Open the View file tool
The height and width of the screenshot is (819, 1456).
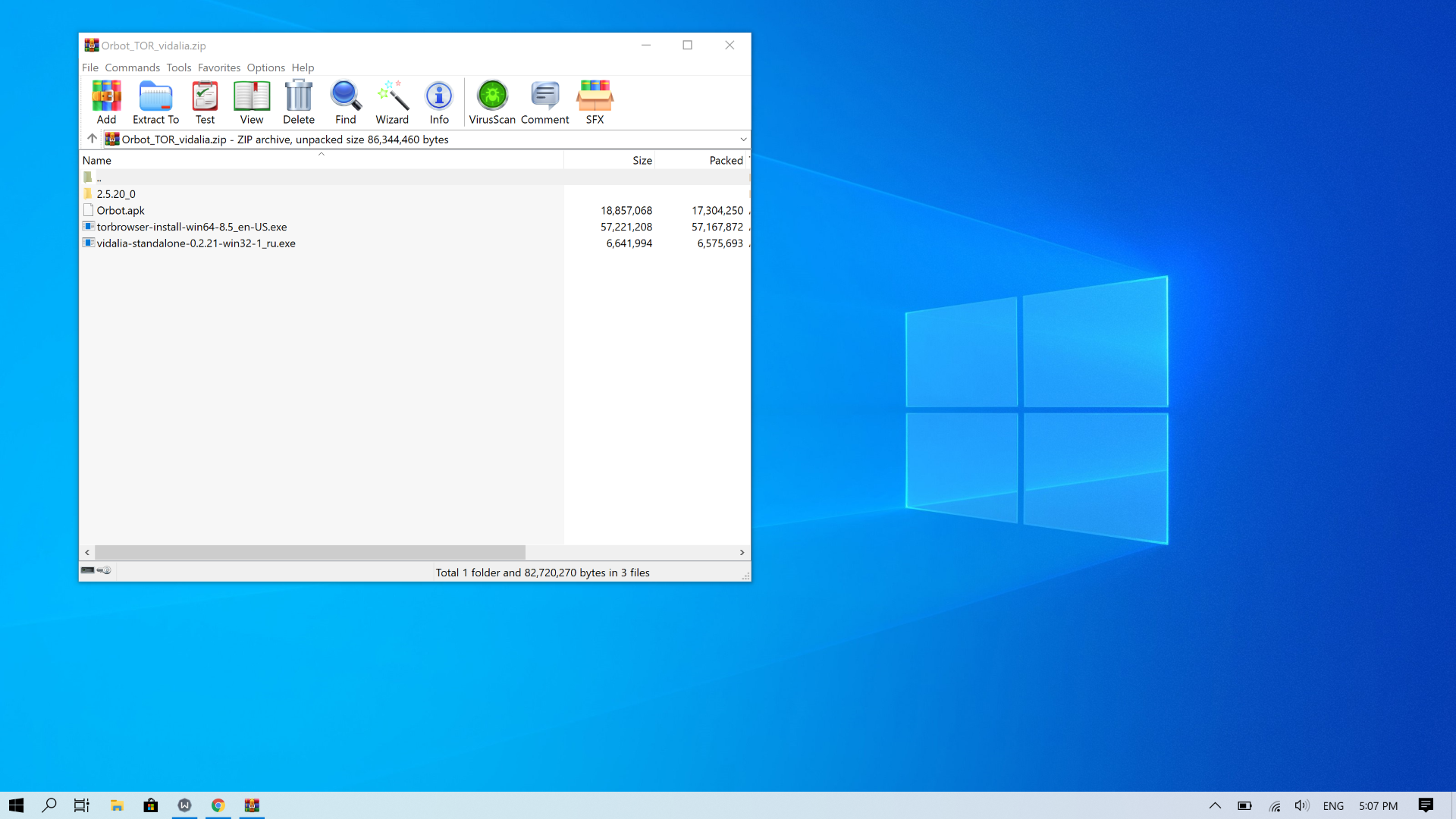252,102
